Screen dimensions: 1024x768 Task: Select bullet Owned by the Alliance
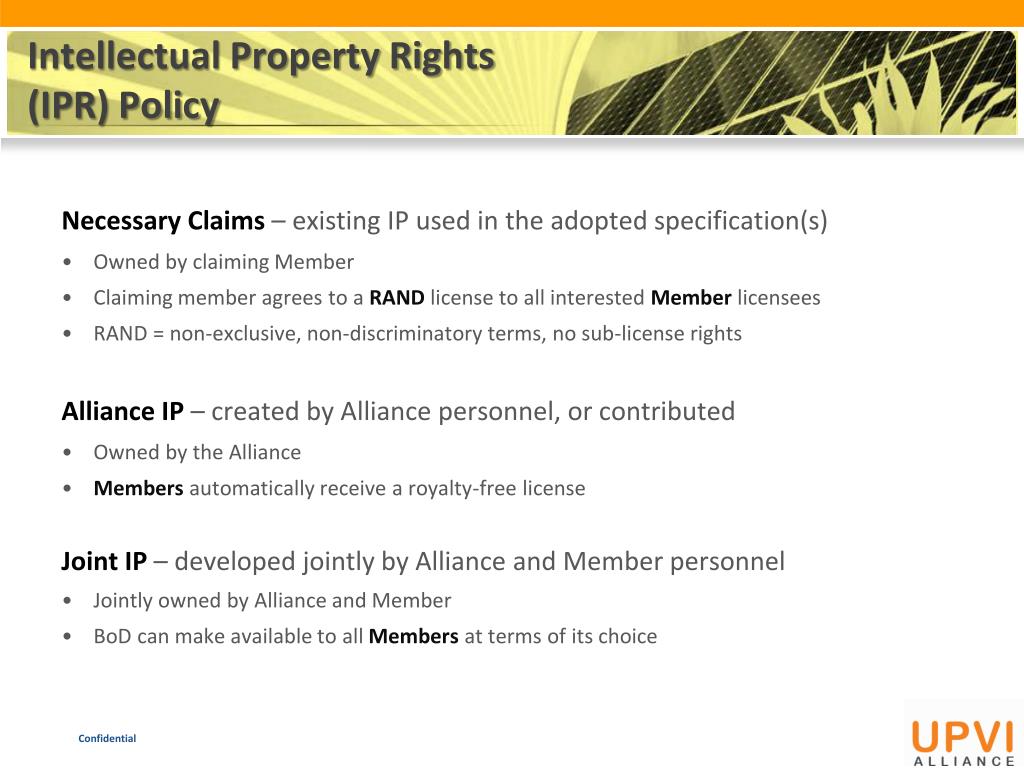click(x=197, y=453)
